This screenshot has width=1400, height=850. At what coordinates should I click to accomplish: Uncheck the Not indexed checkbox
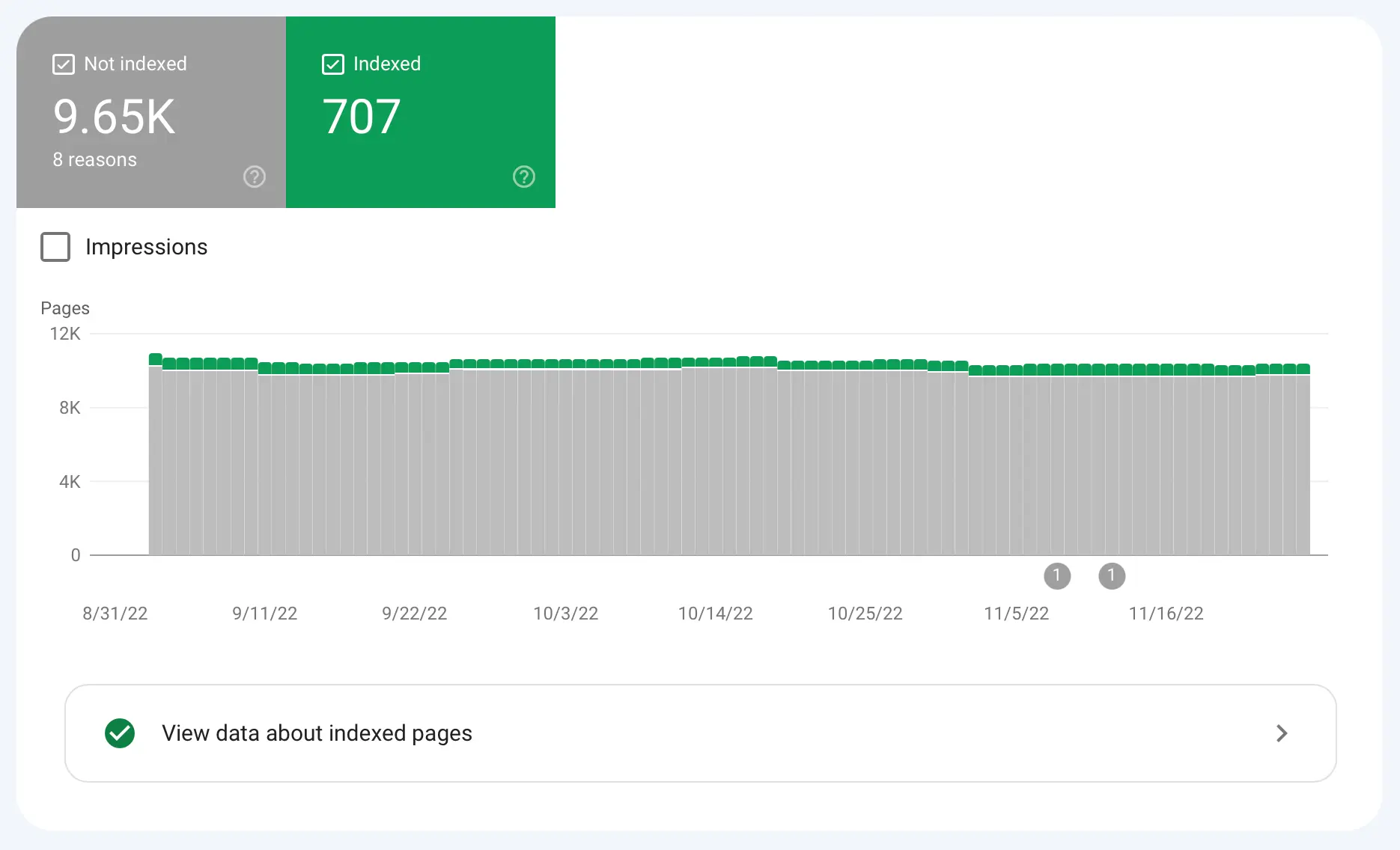[64, 64]
